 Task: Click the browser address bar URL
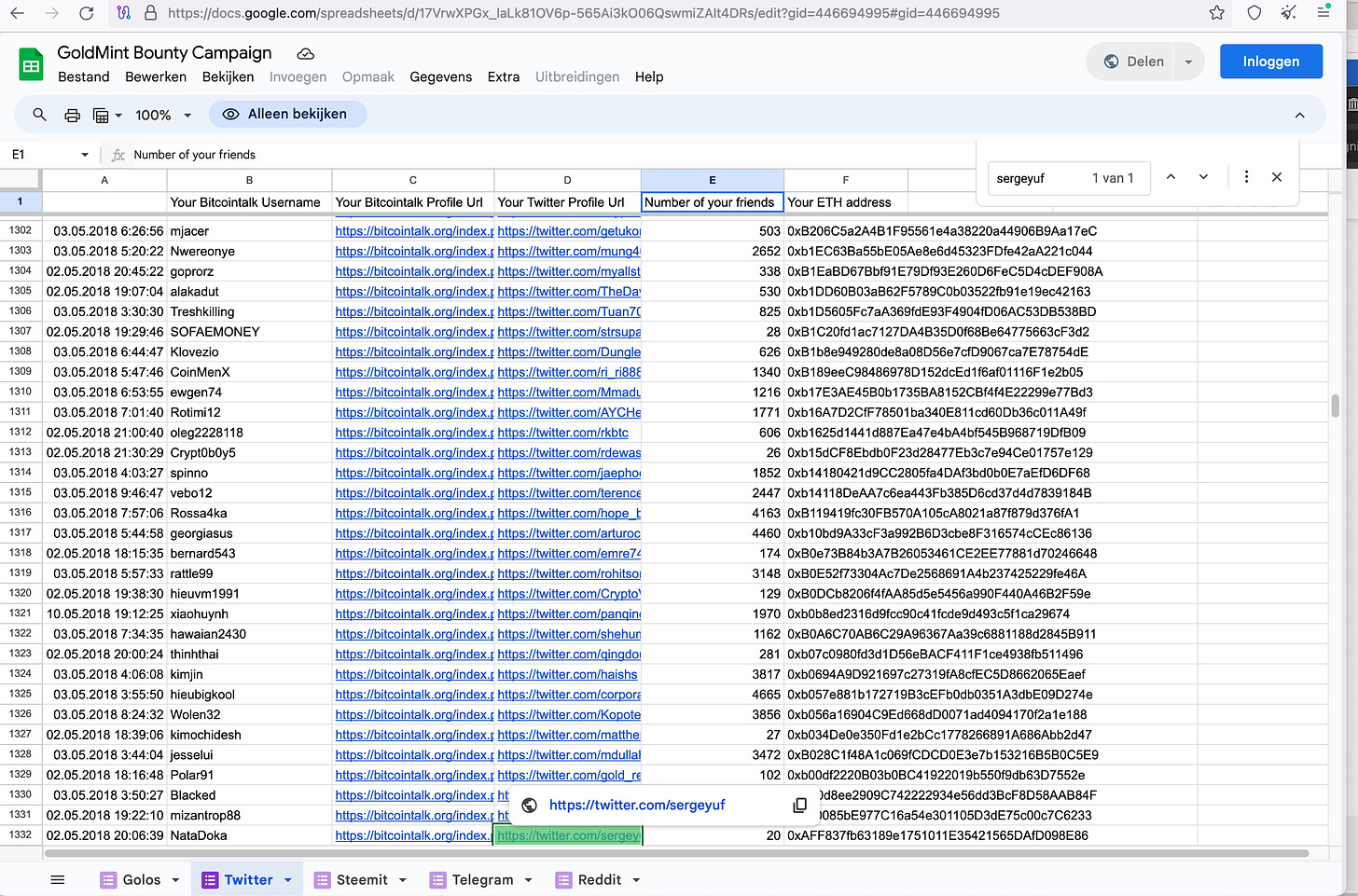click(x=584, y=13)
